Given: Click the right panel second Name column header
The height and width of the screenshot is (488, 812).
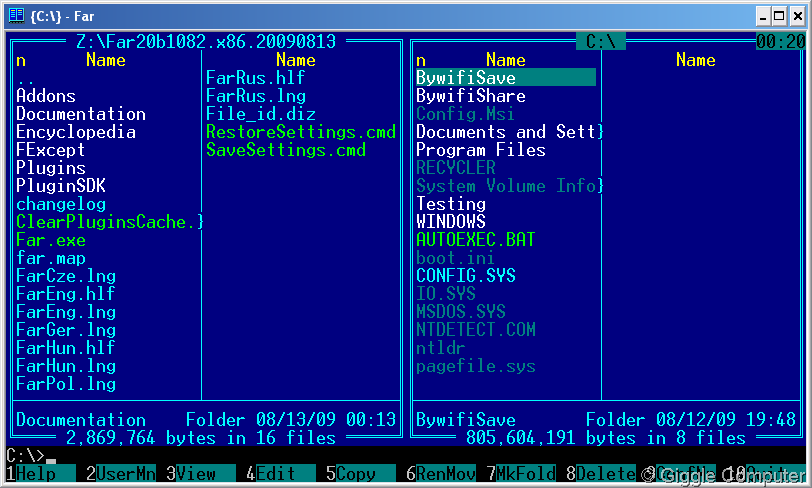Looking at the screenshot, I should [695, 60].
